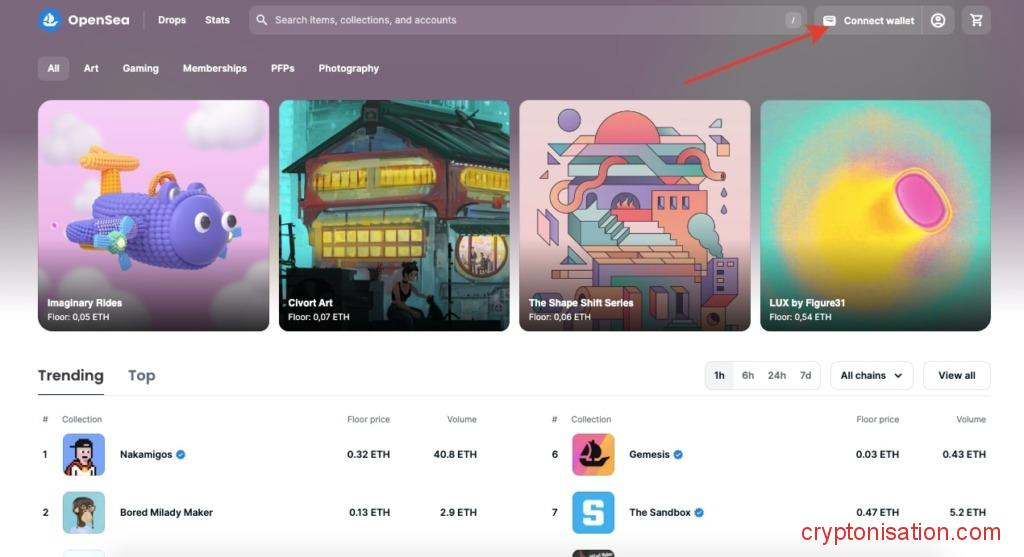Screen dimensions: 1024x557
Task: Open the Stats menu
Action: [217, 20]
